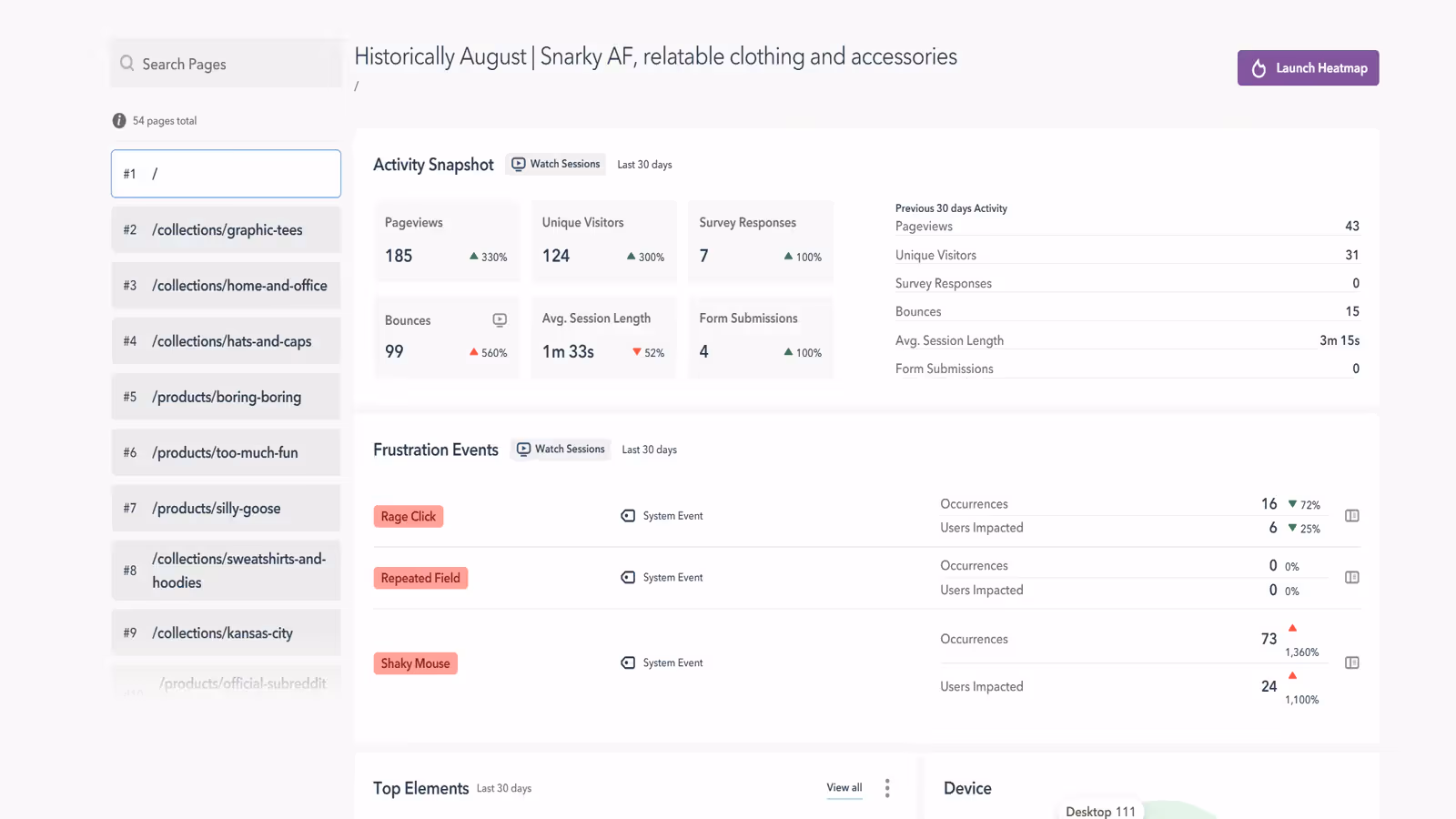This screenshot has width=1456, height=819.
Task: Click Previous 30 days Activity heading
Action: [951, 208]
